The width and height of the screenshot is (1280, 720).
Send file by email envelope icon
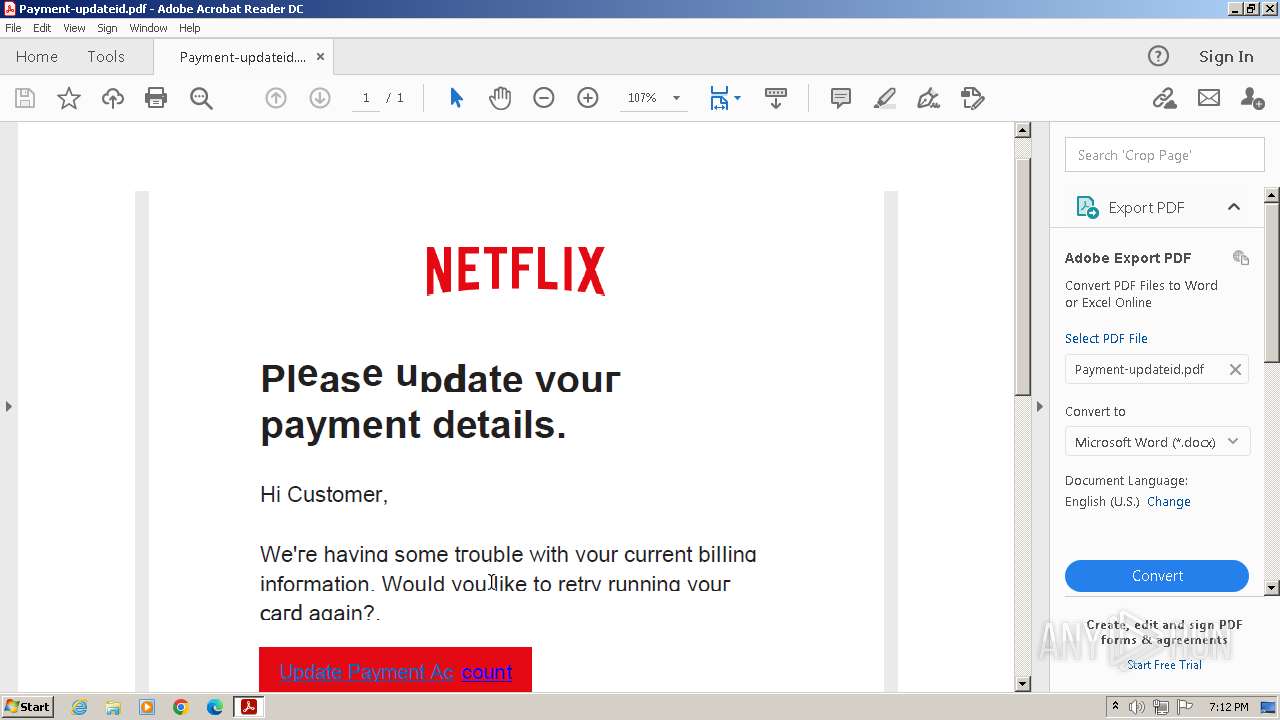point(1209,98)
